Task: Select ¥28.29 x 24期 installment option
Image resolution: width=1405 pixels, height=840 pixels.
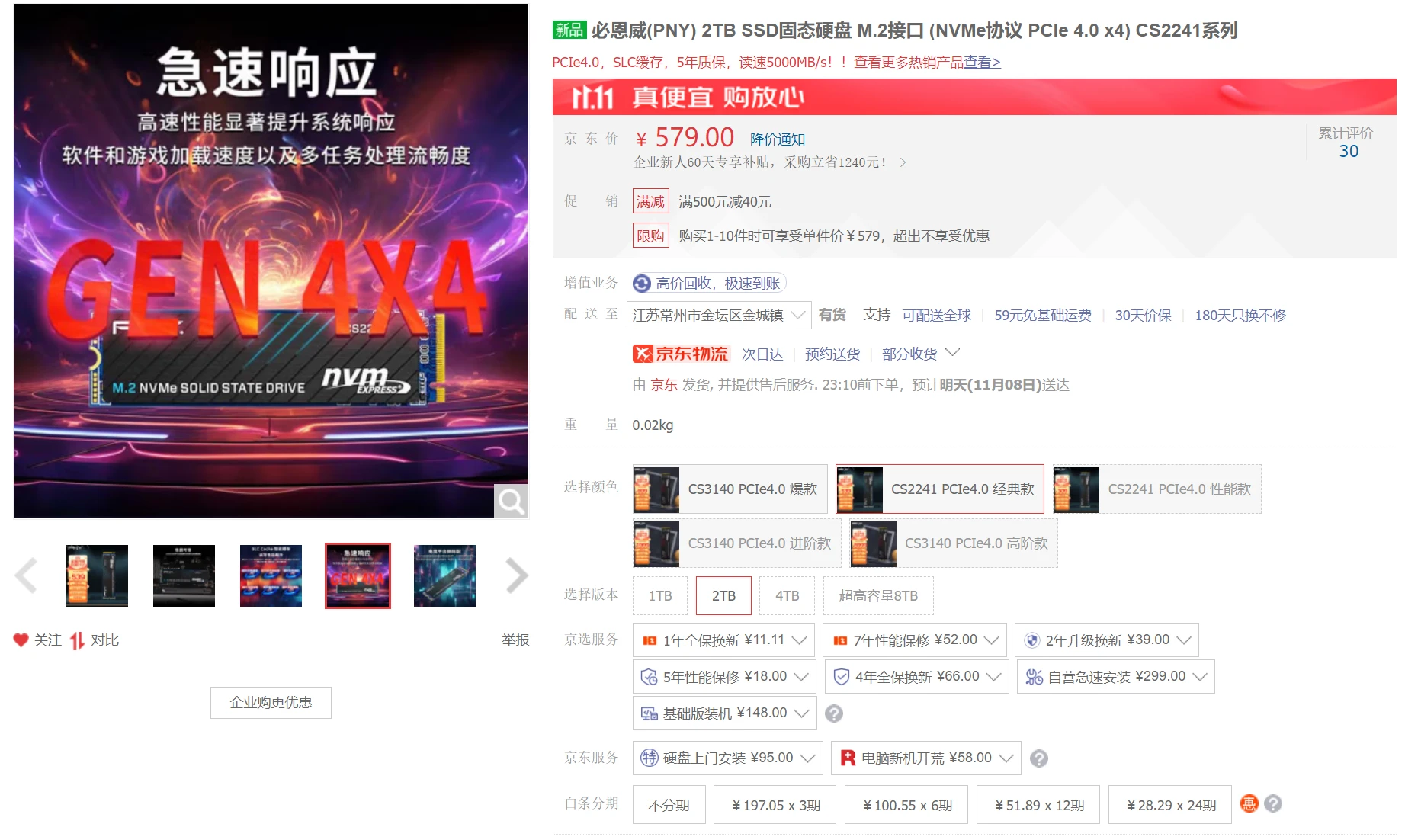Action: 1170,805
